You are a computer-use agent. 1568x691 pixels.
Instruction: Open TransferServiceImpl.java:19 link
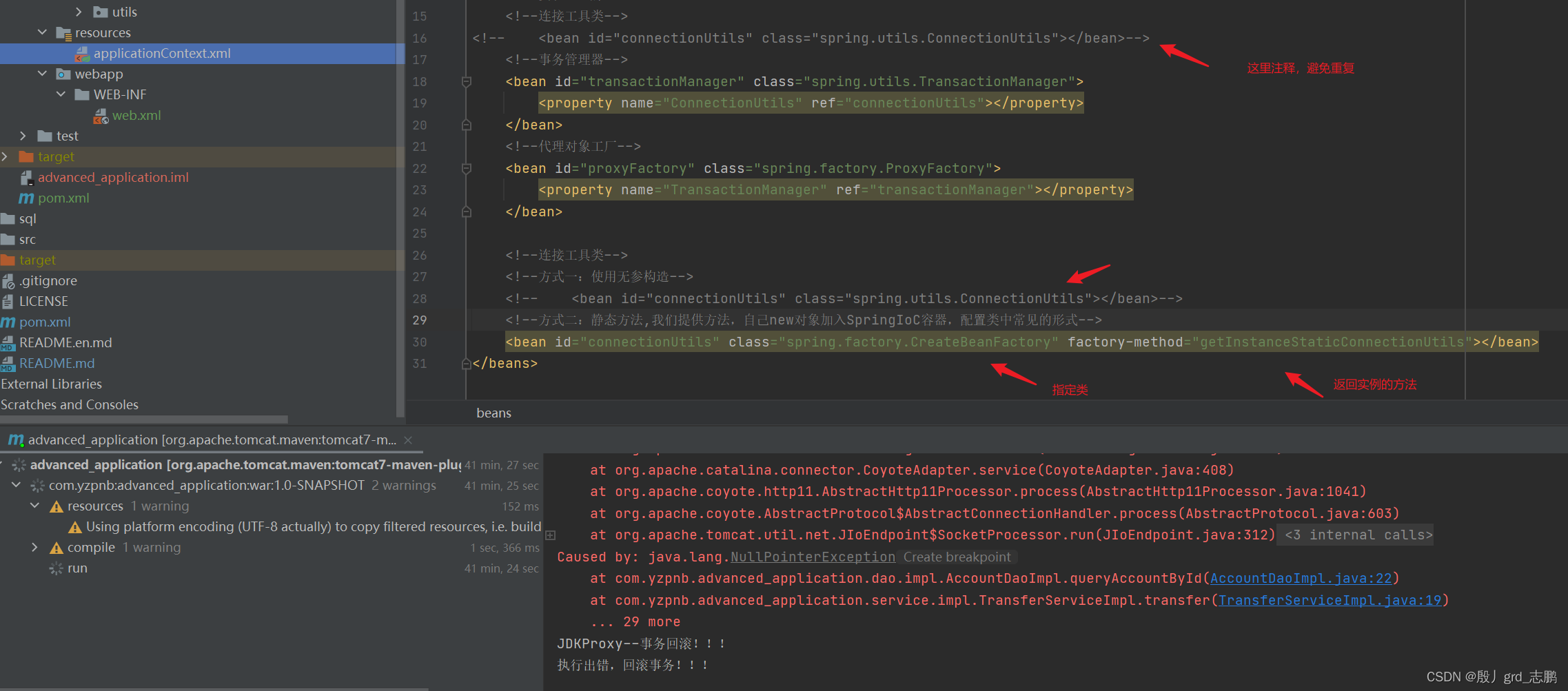(x=1330, y=600)
